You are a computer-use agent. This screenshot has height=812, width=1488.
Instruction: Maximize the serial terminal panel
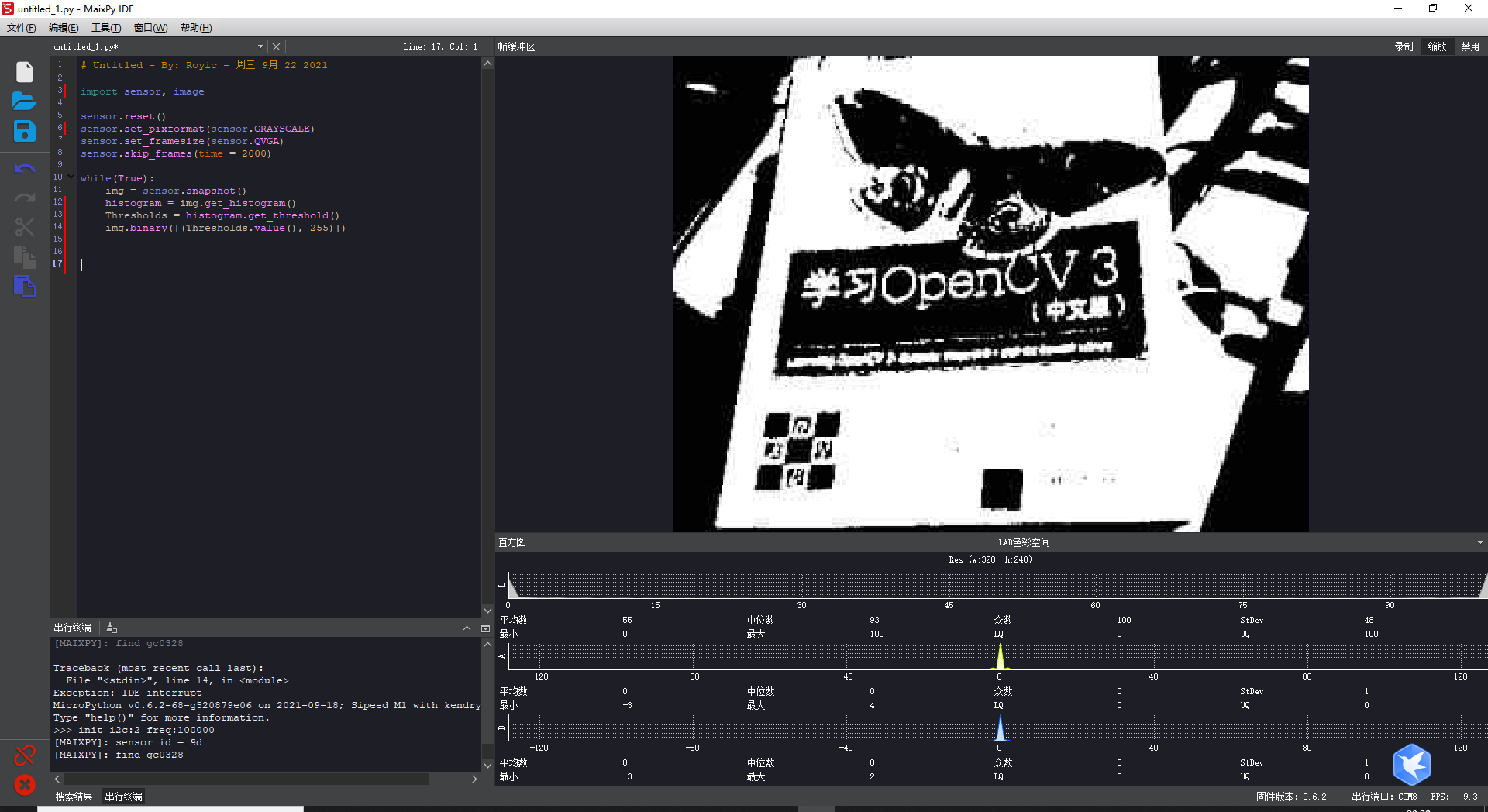pos(485,628)
